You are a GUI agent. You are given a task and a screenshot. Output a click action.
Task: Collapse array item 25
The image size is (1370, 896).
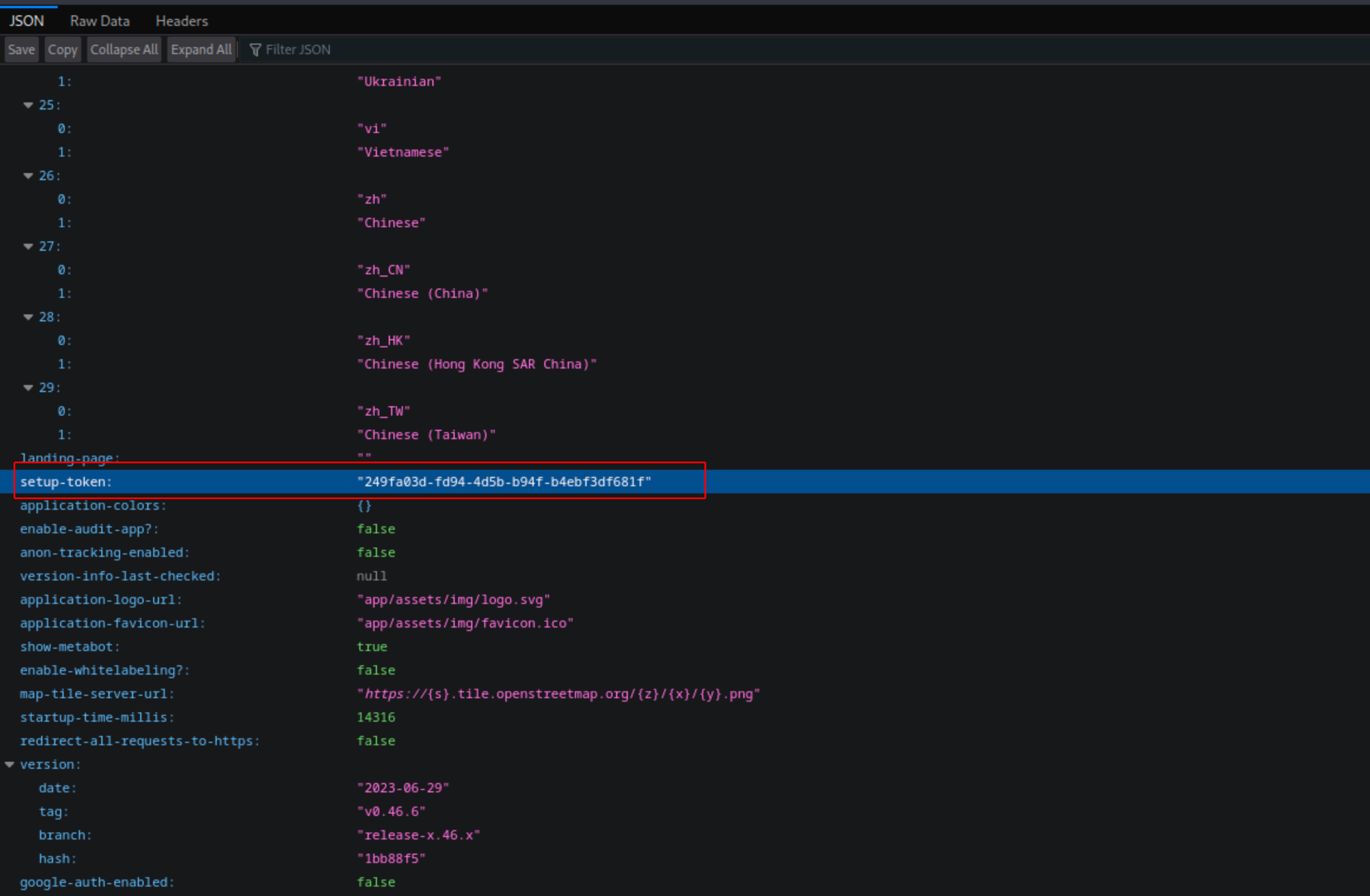(x=28, y=105)
